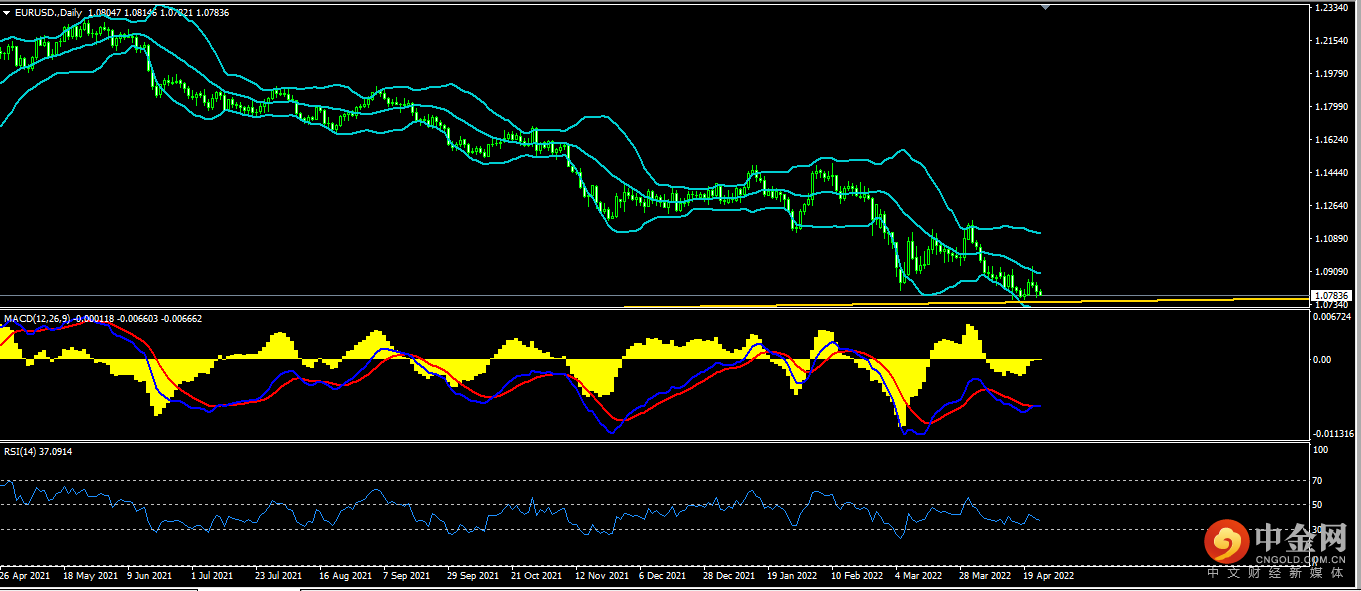The height and width of the screenshot is (591, 1361).
Task: Select the MACD(12,26,9) indicator label
Action: [36, 319]
